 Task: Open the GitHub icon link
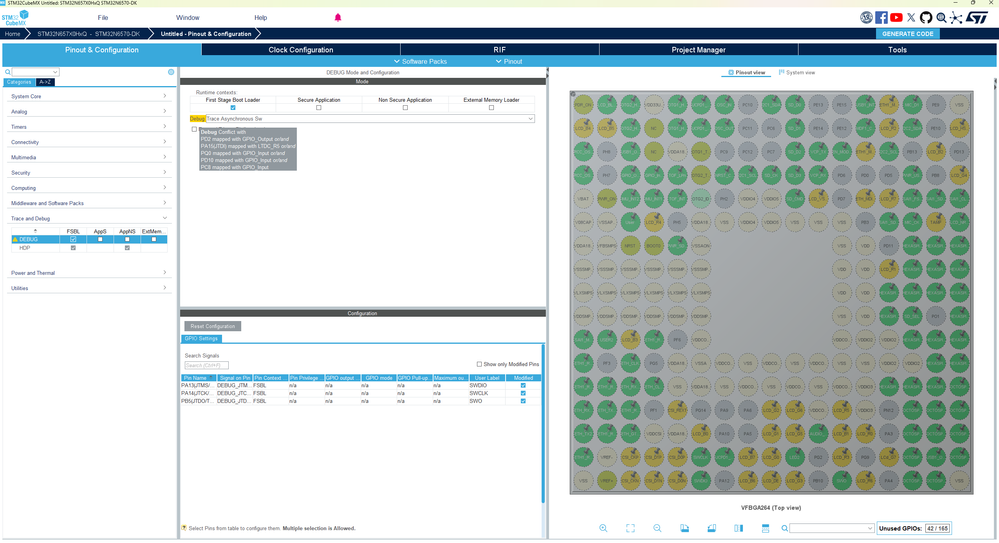click(926, 18)
